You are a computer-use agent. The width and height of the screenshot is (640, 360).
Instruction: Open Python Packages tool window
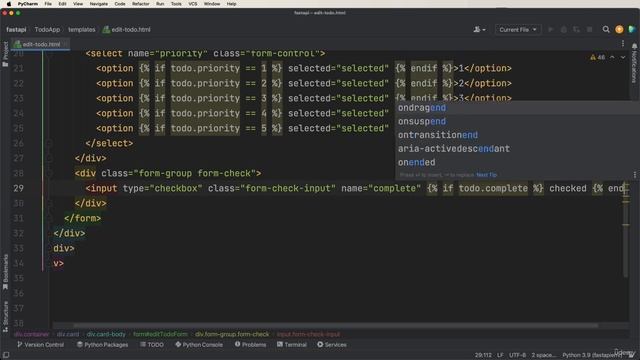point(102,345)
